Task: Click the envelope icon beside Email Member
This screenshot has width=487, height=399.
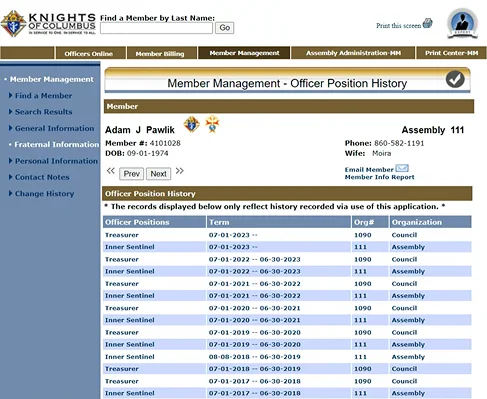Action: click(x=402, y=168)
